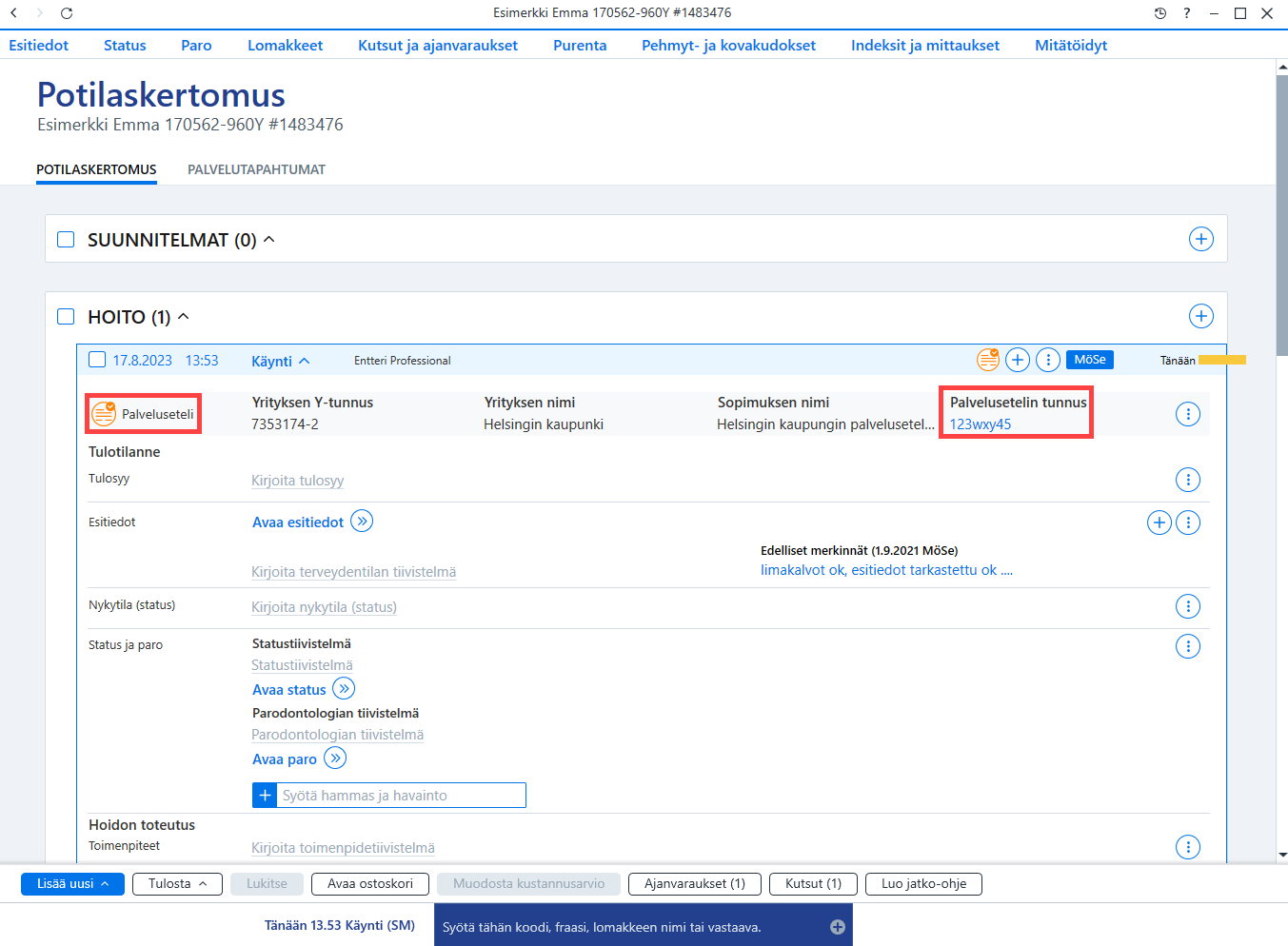Open three-dot menu for Tulosyy row
The image size is (1288, 946).
[1188, 480]
